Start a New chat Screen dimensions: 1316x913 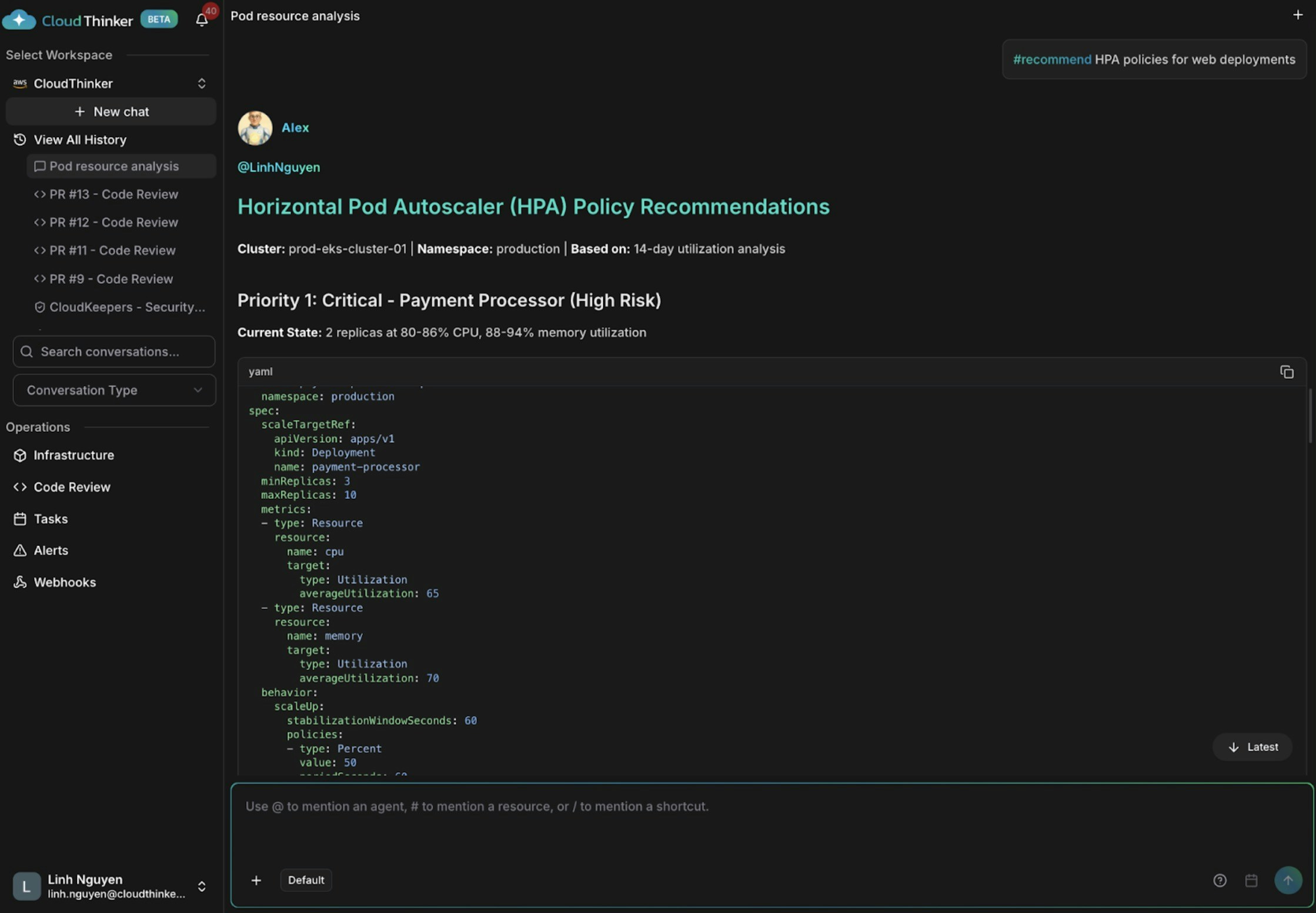tap(111, 111)
